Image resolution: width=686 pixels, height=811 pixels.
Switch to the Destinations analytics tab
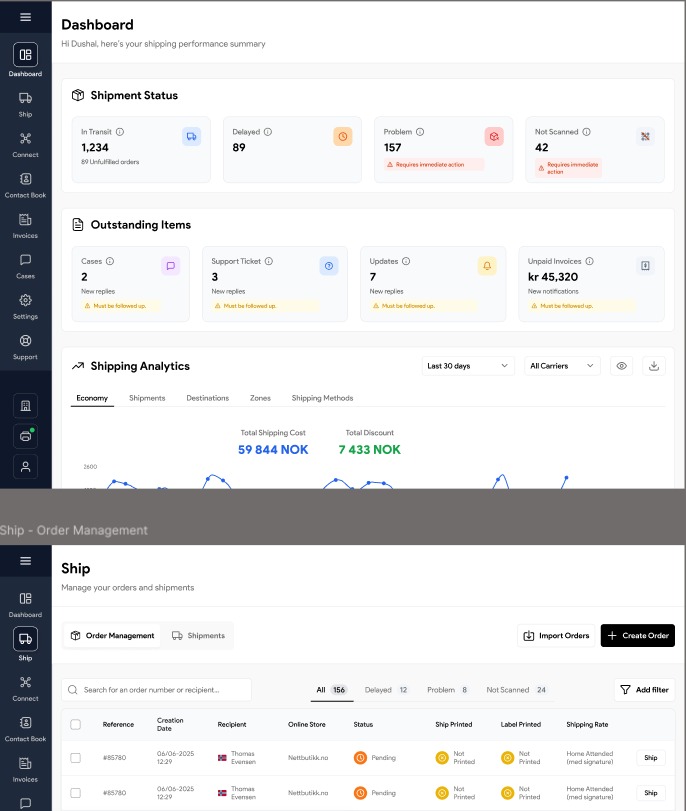coord(207,398)
